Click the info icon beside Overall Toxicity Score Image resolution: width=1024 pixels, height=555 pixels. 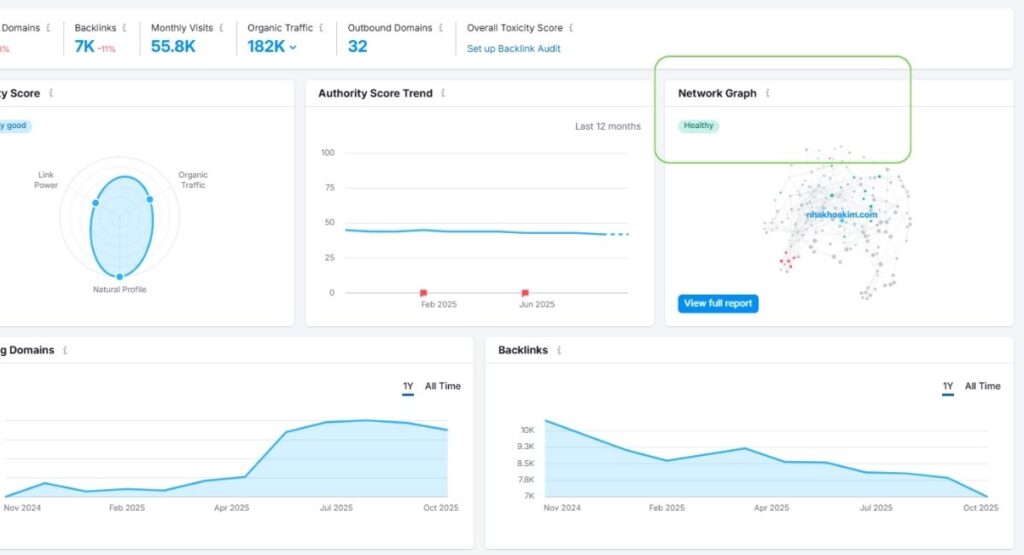coord(571,28)
